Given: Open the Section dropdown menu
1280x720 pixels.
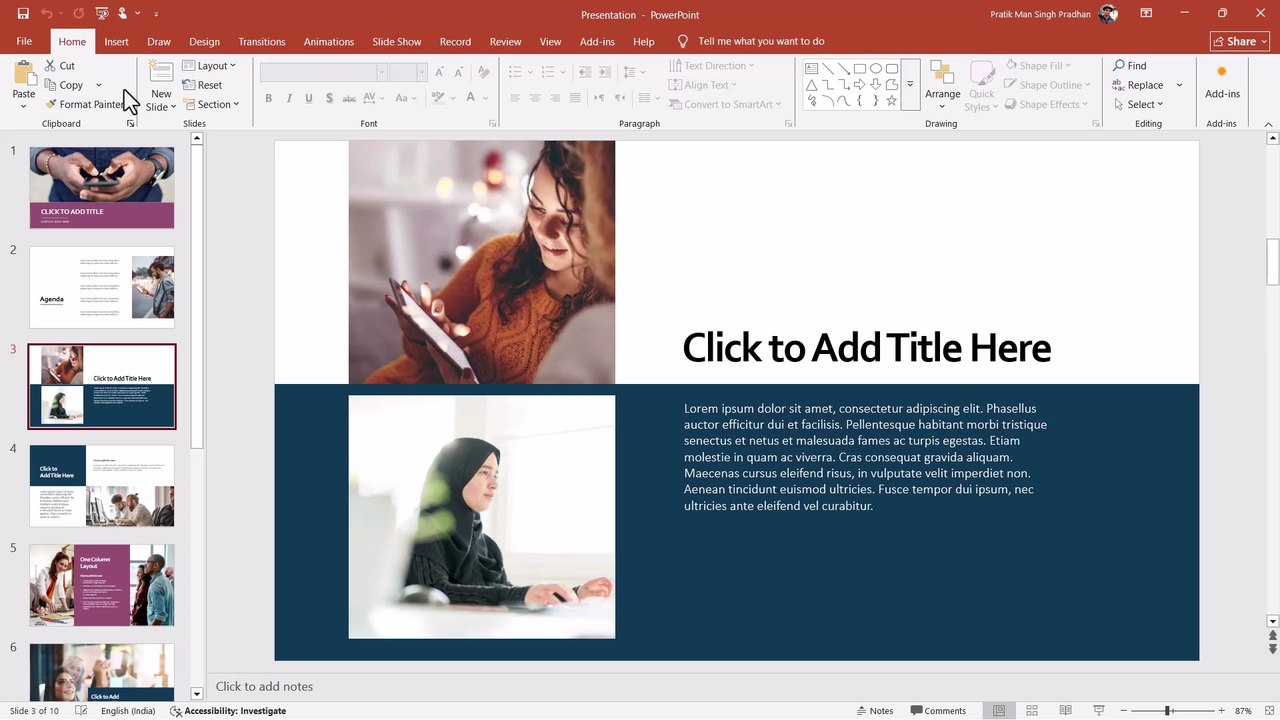Looking at the screenshot, I should [210, 104].
